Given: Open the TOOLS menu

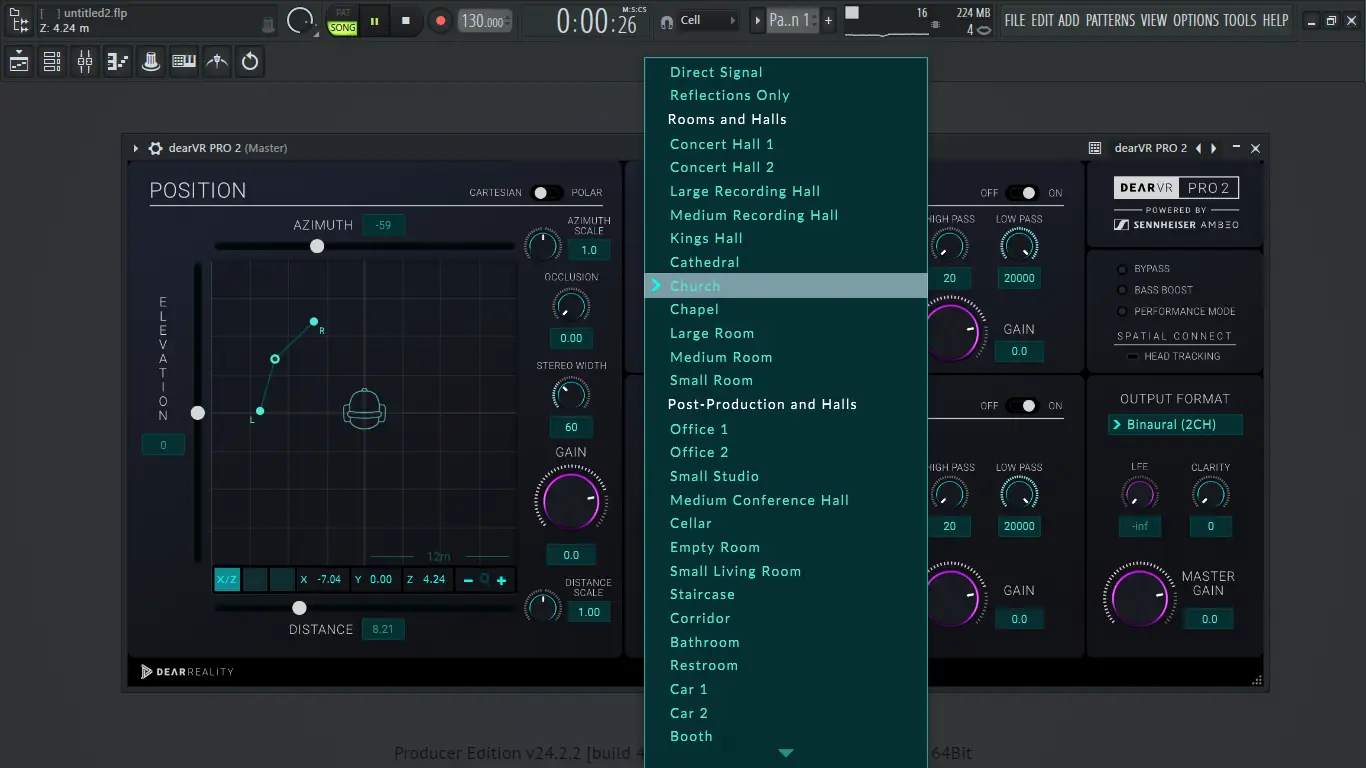Looking at the screenshot, I should tap(1240, 20).
